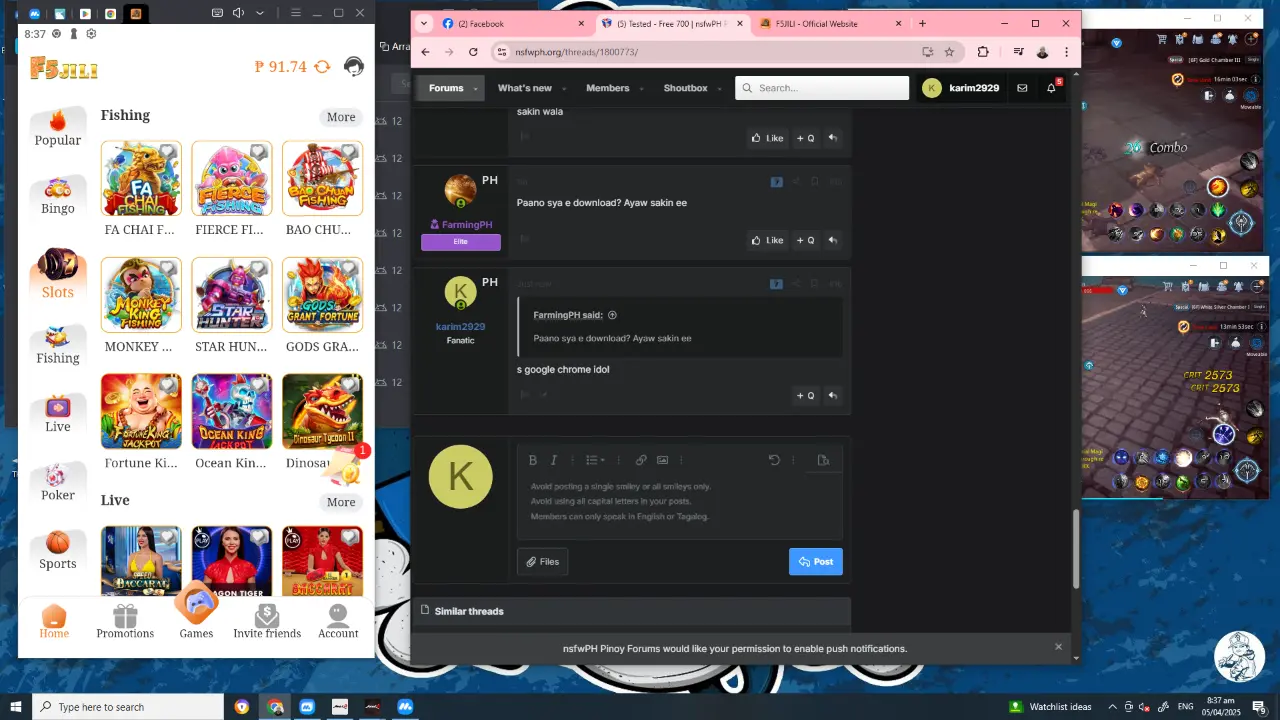Go to Home tab in F5JILI
The height and width of the screenshot is (720, 1280).
[54, 622]
